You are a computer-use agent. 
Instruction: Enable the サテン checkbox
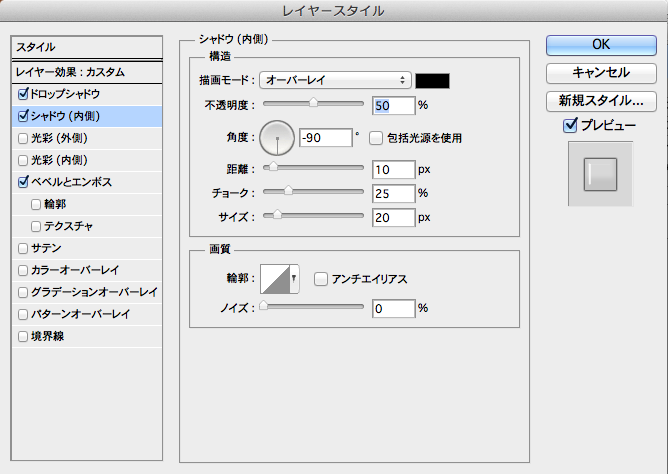pos(23,248)
